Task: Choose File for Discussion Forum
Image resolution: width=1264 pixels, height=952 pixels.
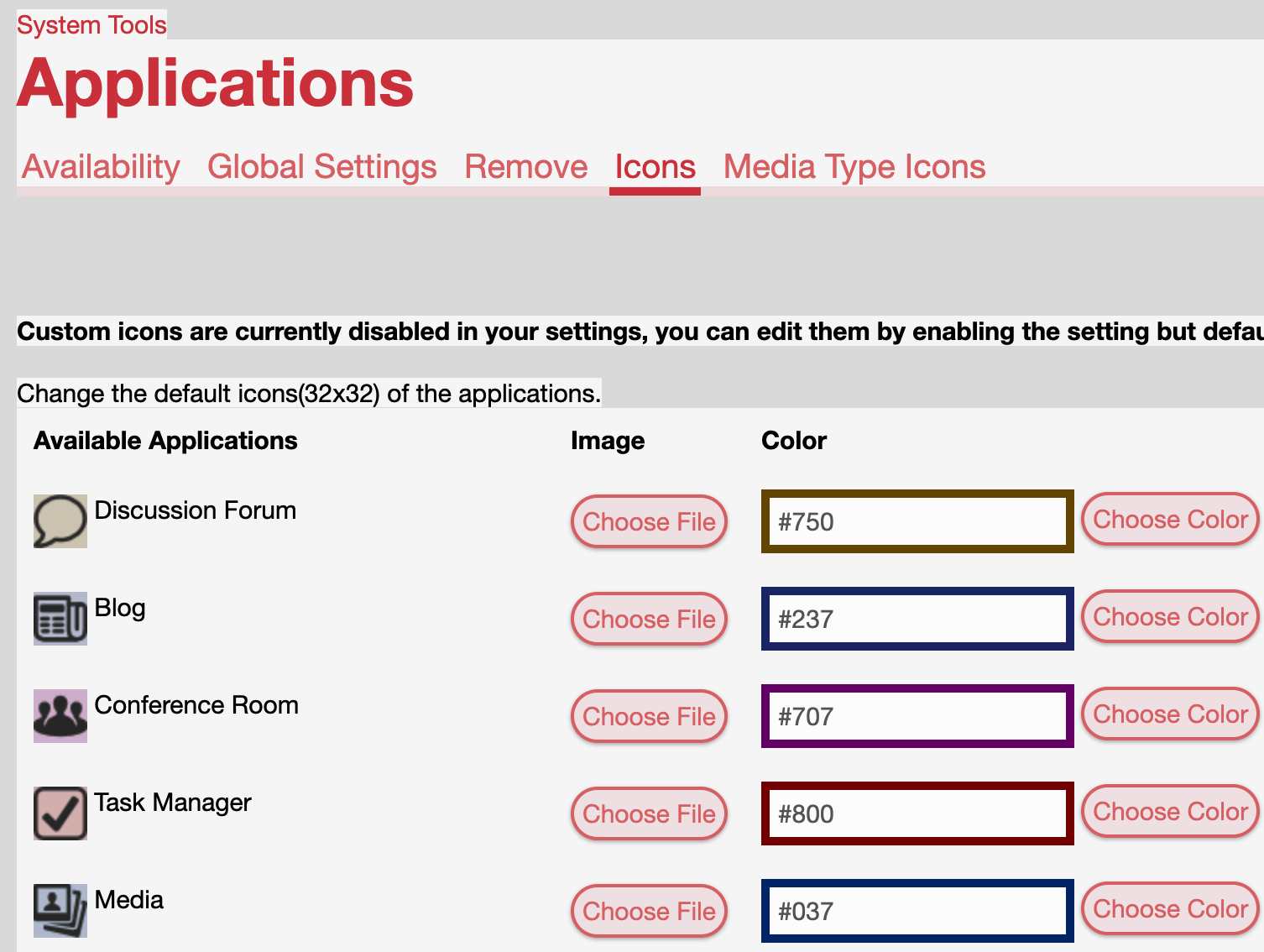Action: tap(649, 521)
